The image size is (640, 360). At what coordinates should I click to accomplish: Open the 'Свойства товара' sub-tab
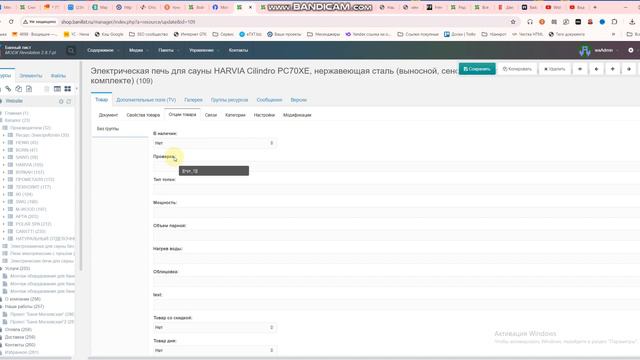pos(143,115)
